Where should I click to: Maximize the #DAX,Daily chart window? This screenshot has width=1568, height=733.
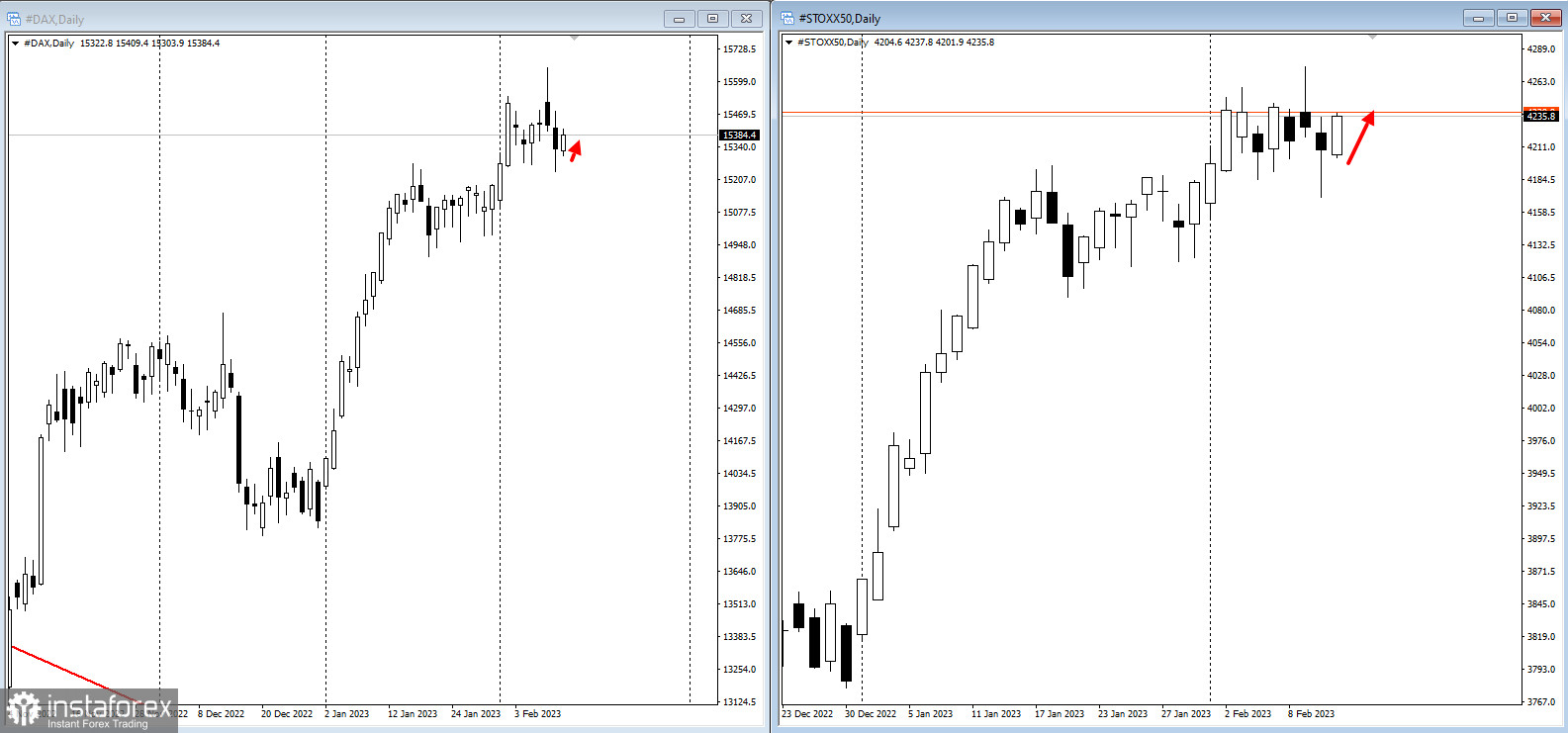pyautogui.click(x=712, y=18)
